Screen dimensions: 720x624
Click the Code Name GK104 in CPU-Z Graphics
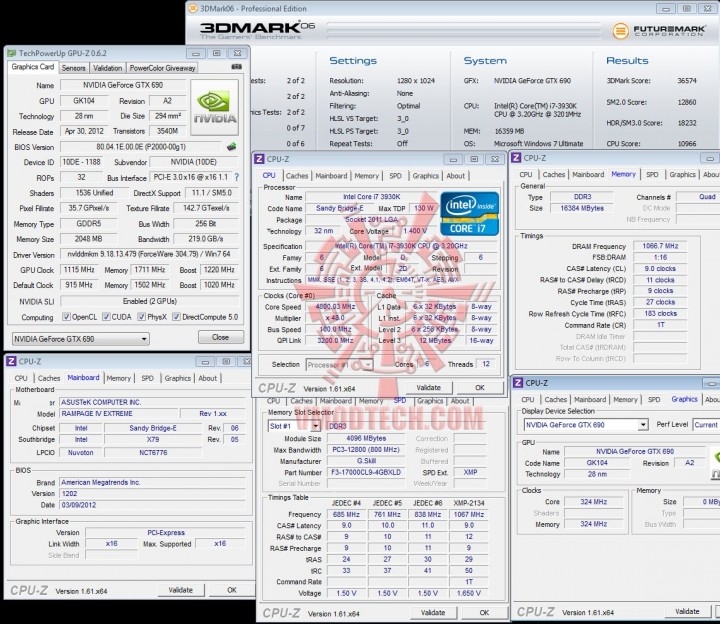[596, 463]
